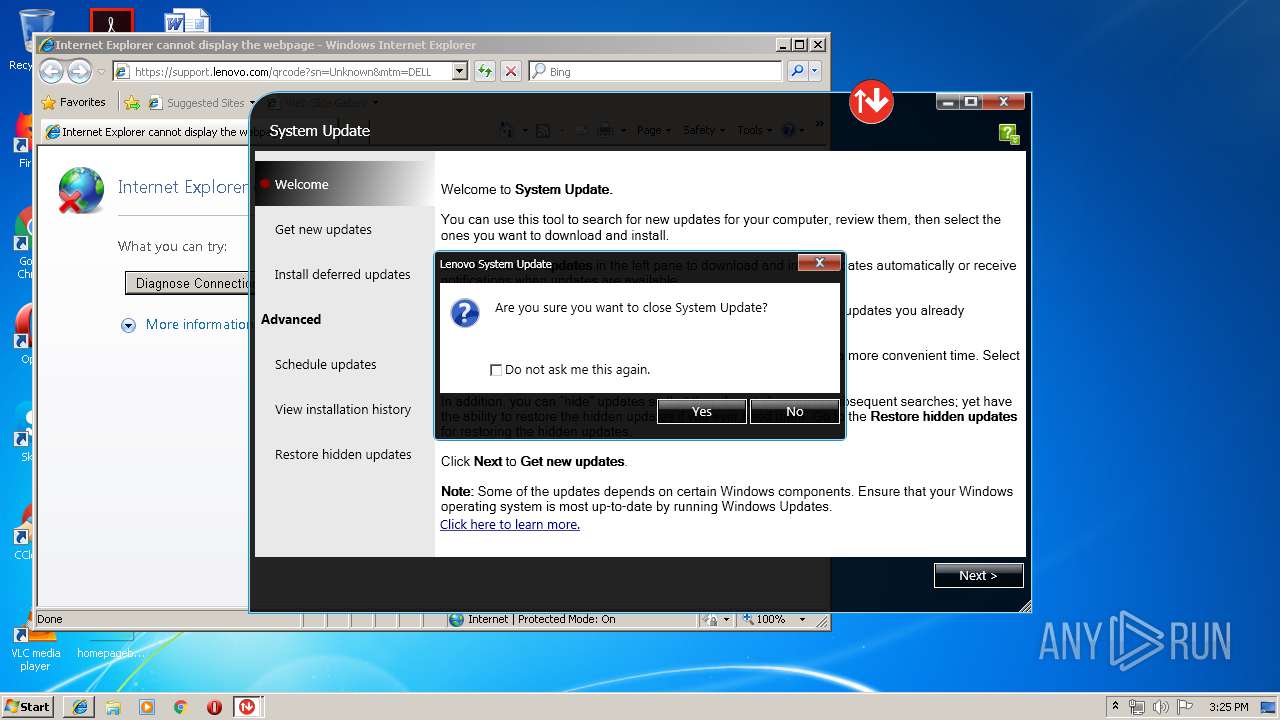This screenshot has width=1280, height=720.
Task: Select the Word document desktop icon
Action: [187, 21]
